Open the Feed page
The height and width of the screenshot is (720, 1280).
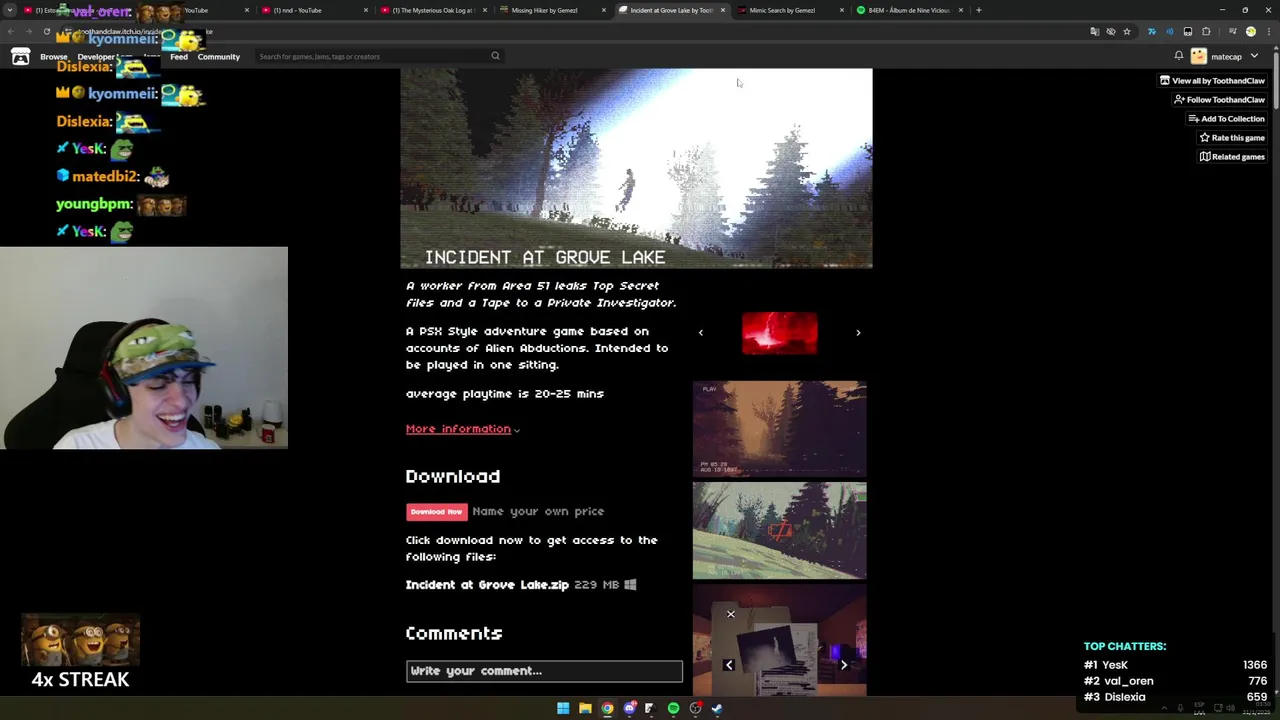[178, 57]
